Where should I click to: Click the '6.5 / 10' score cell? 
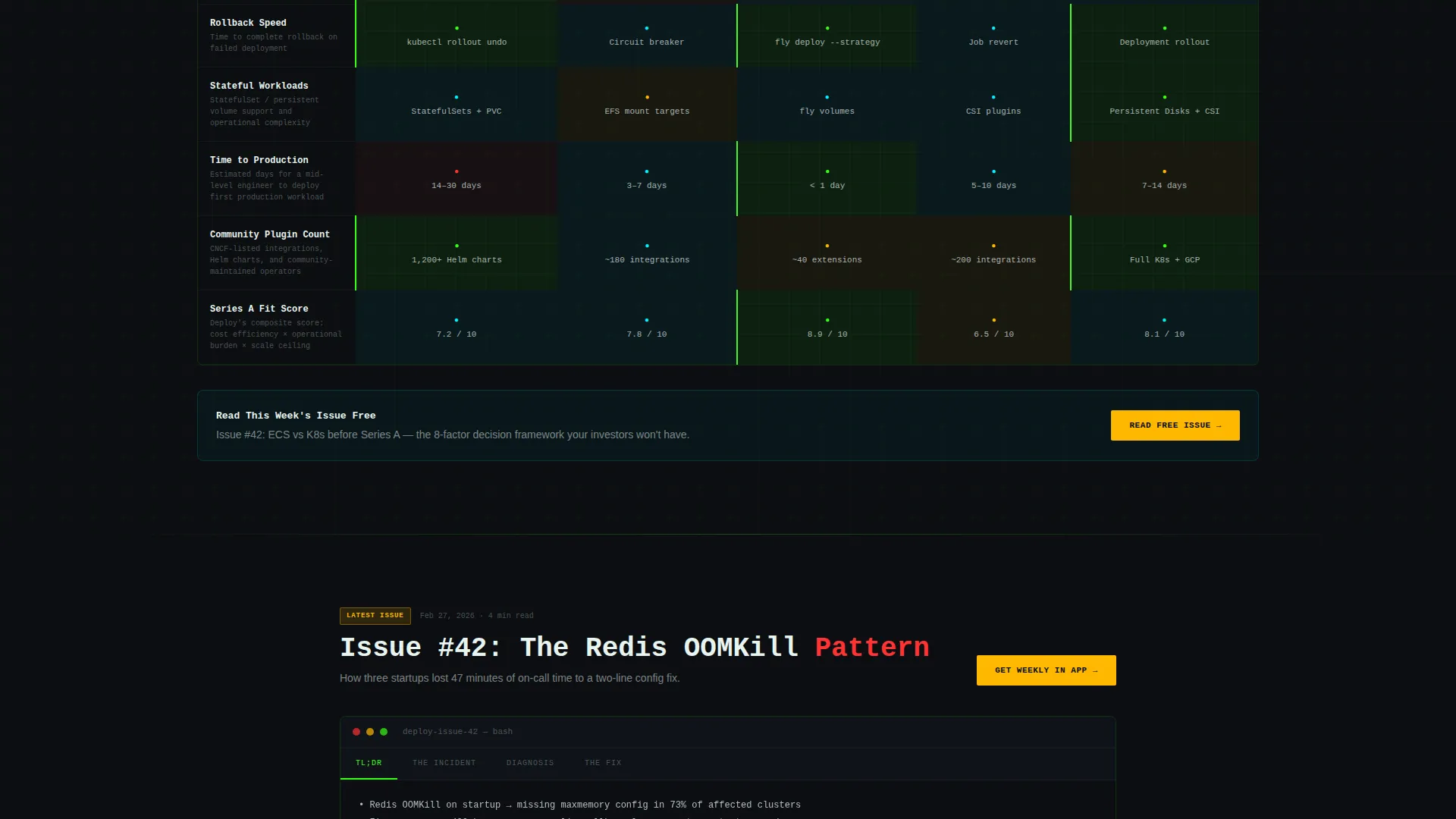pos(993,327)
